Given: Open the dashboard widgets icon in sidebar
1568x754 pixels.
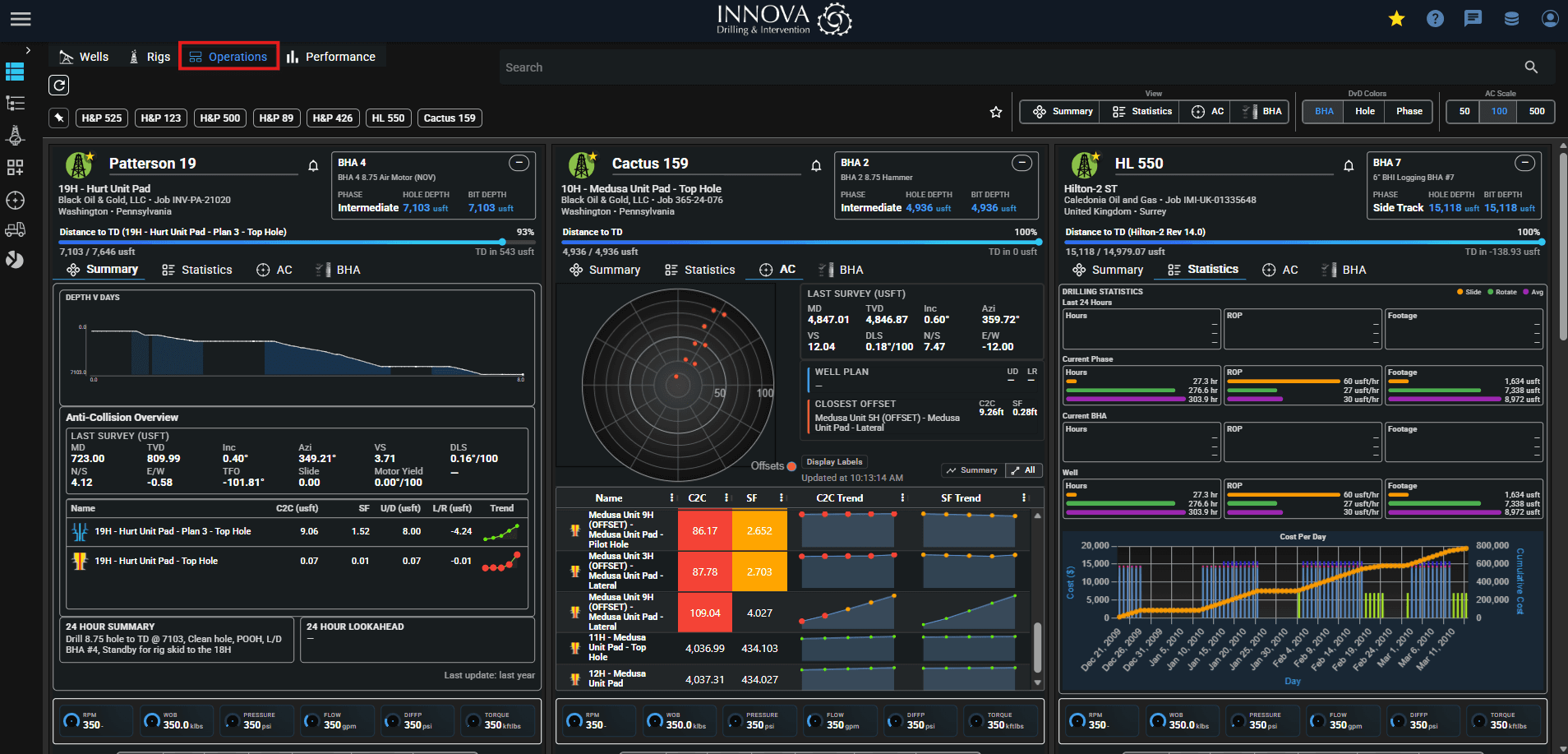Looking at the screenshot, I should (x=15, y=168).
